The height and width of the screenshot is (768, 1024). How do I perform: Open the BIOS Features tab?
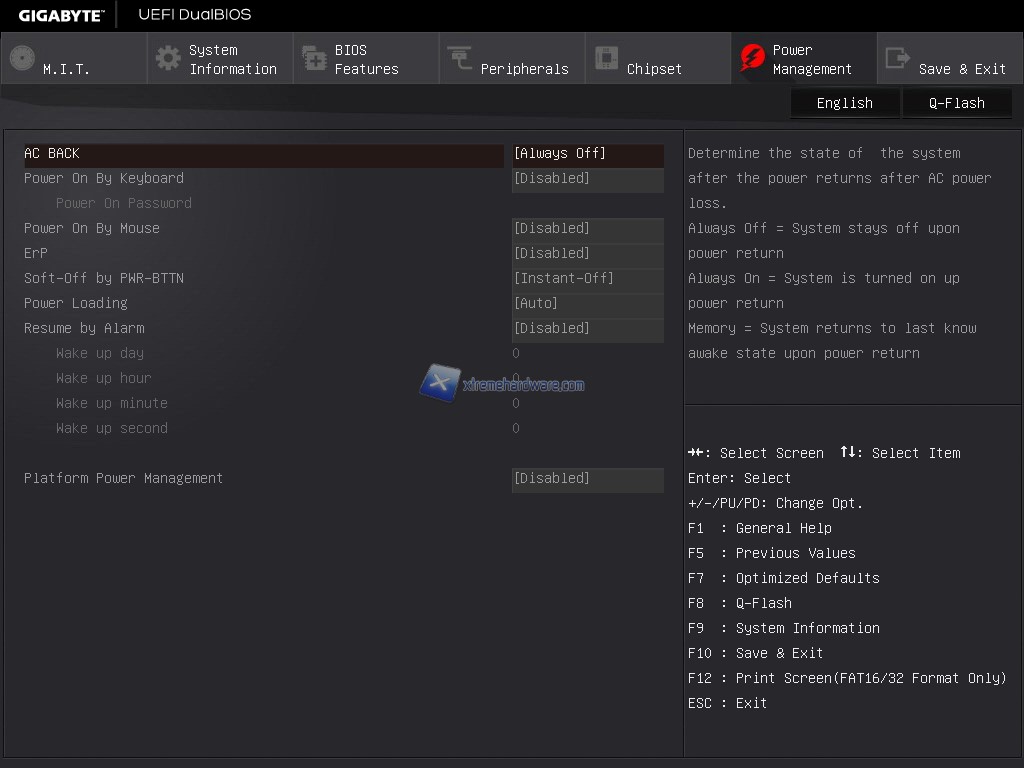pos(366,59)
